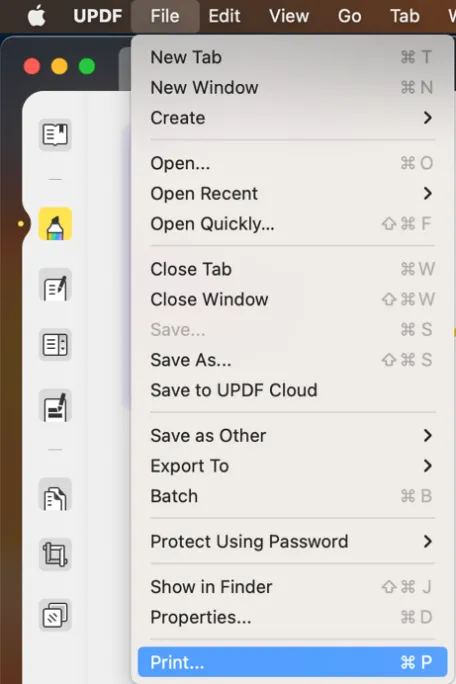This screenshot has height=684, width=456.
Task: Select Save to UPDF Cloud
Action: pyautogui.click(x=291, y=390)
